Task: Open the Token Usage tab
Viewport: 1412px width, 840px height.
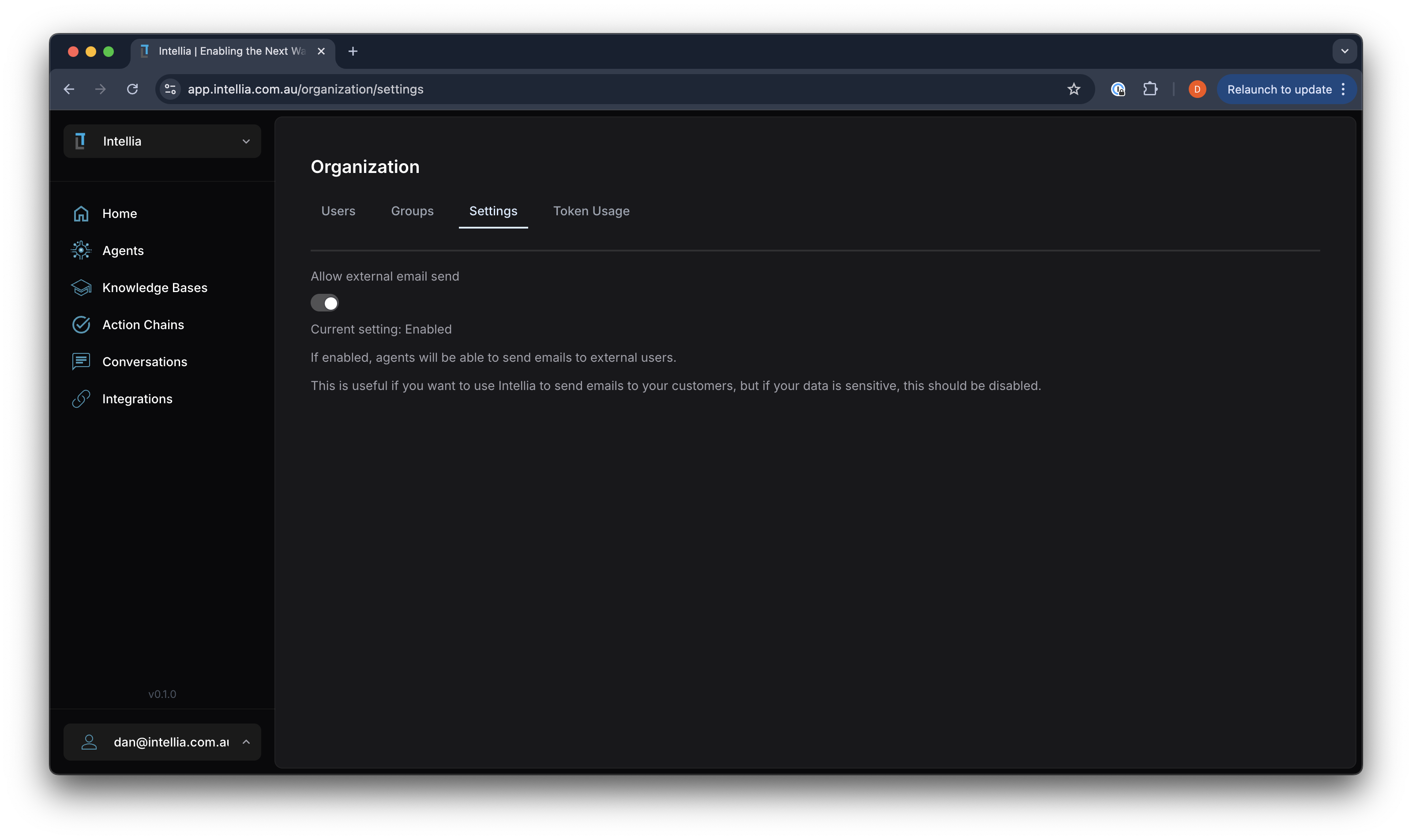Action: (591, 210)
